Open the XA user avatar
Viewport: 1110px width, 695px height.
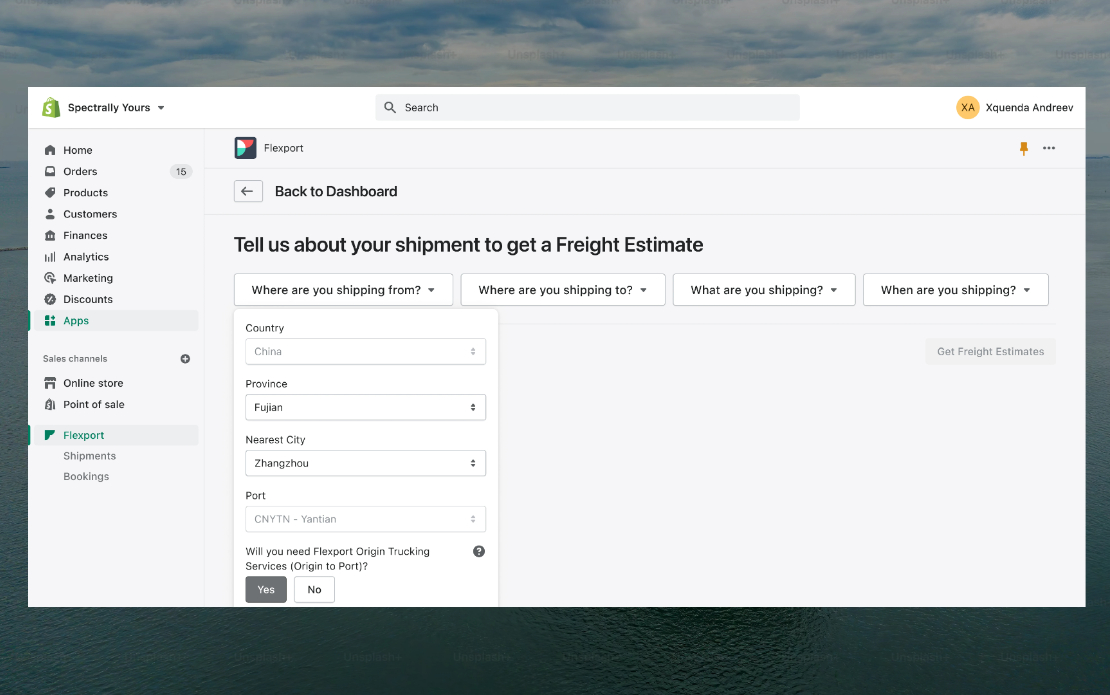pos(968,108)
